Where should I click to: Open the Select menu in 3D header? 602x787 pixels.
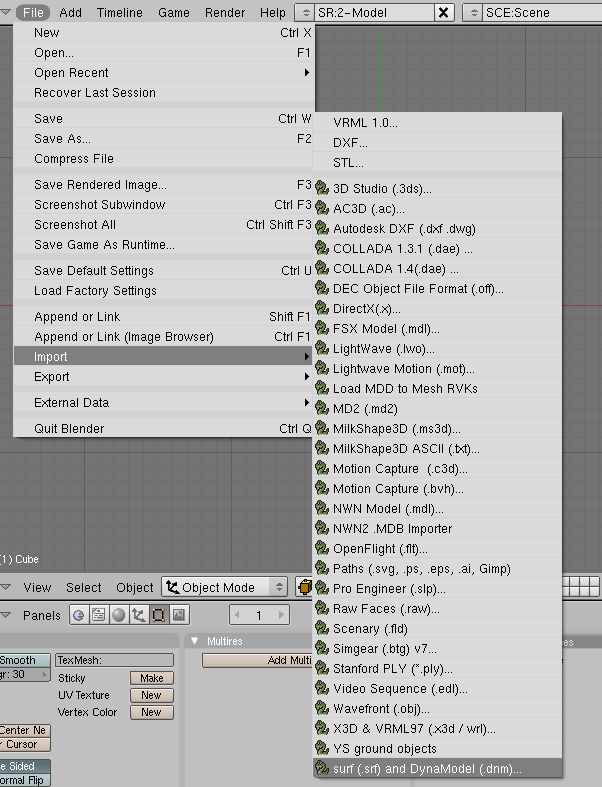pos(84,587)
